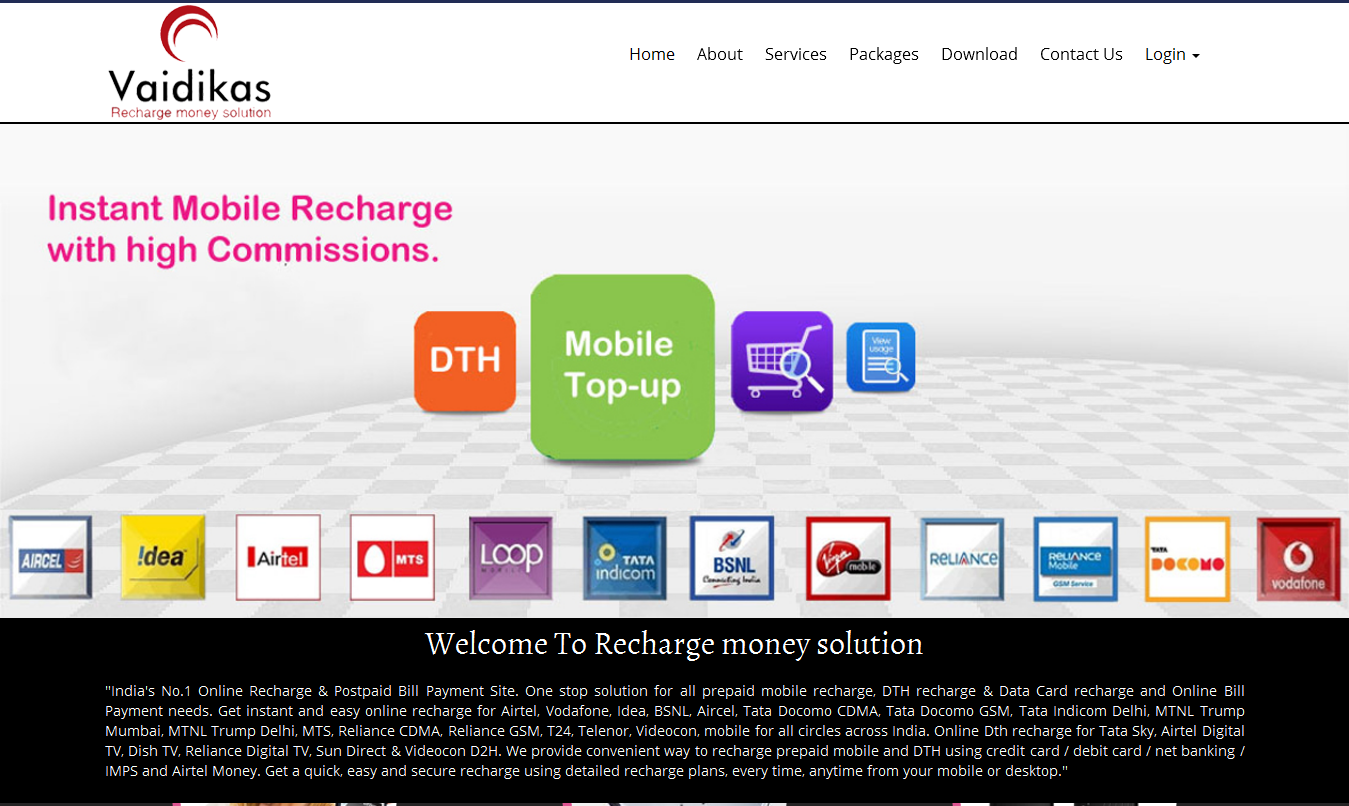Click the Welcome To Recharge money solution heading
Viewport: 1349px width, 806px height.
click(x=674, y=643)
